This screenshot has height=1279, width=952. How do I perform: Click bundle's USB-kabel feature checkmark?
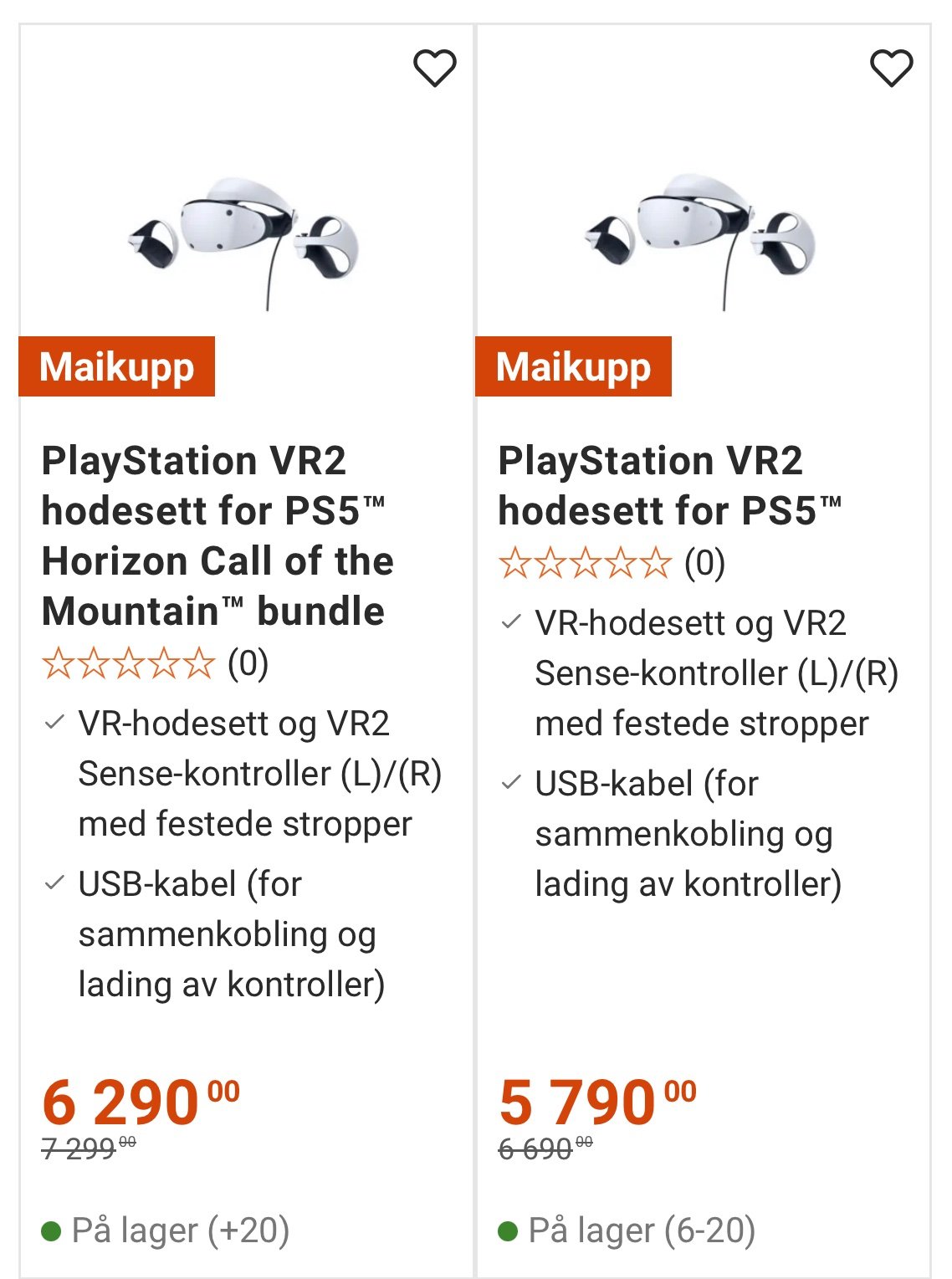point(54,883)
